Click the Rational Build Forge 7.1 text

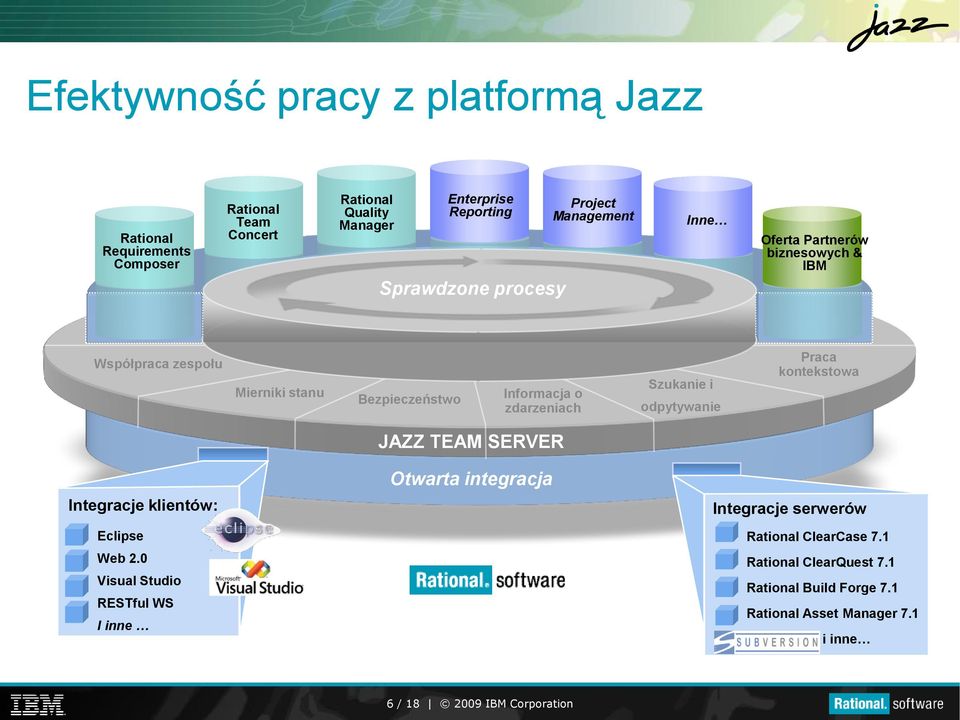coord(822,588)
